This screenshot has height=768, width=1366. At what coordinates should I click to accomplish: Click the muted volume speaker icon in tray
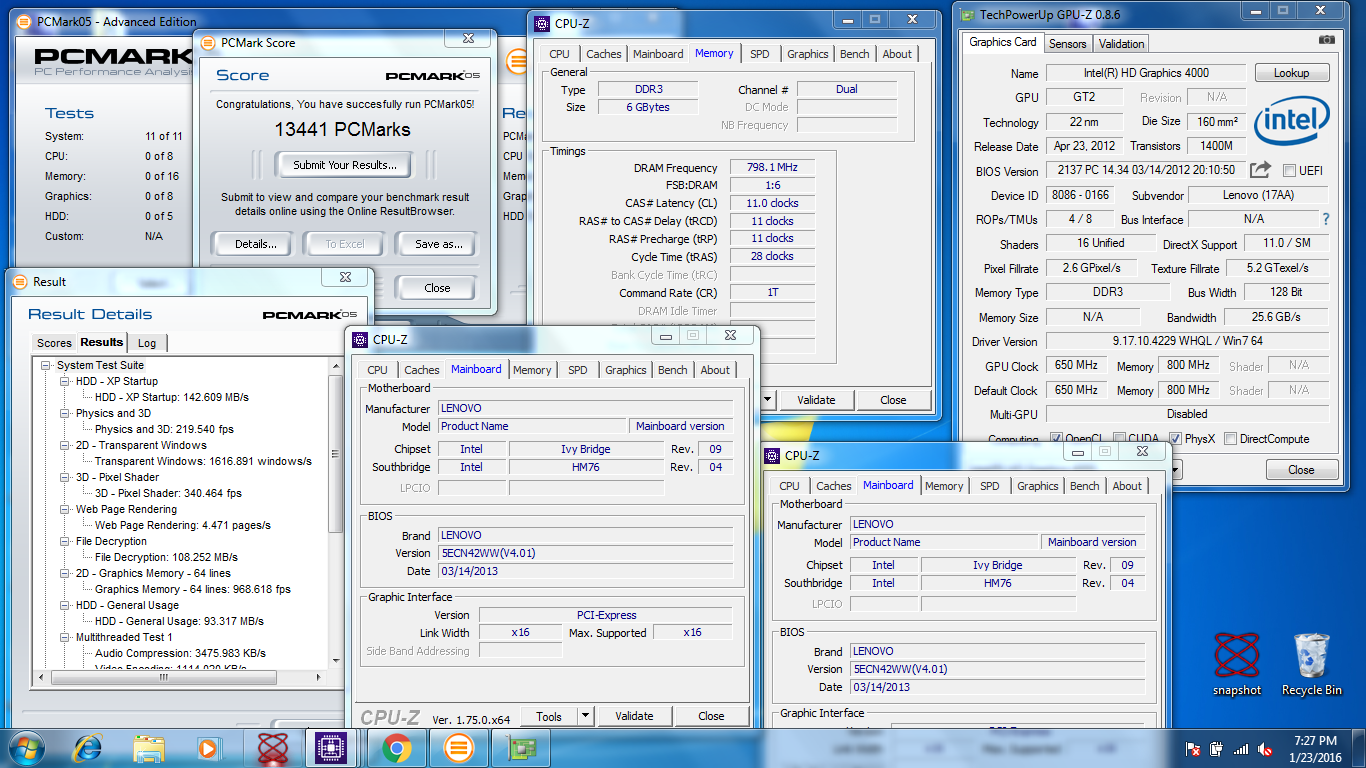pyautogui.click(x=1266, y=748)
